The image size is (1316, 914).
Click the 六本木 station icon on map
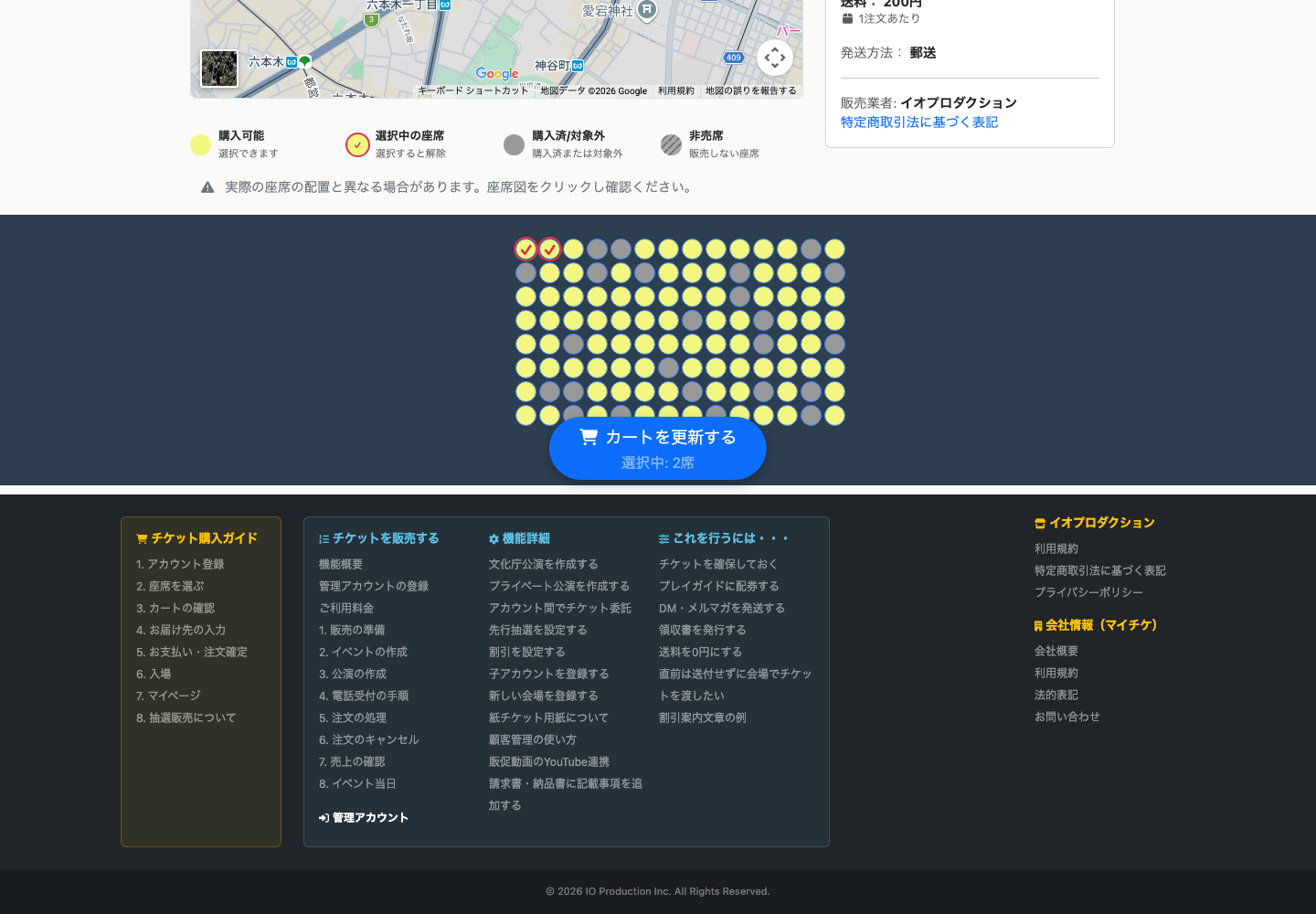pyautogui.click(x=292, y=62)
